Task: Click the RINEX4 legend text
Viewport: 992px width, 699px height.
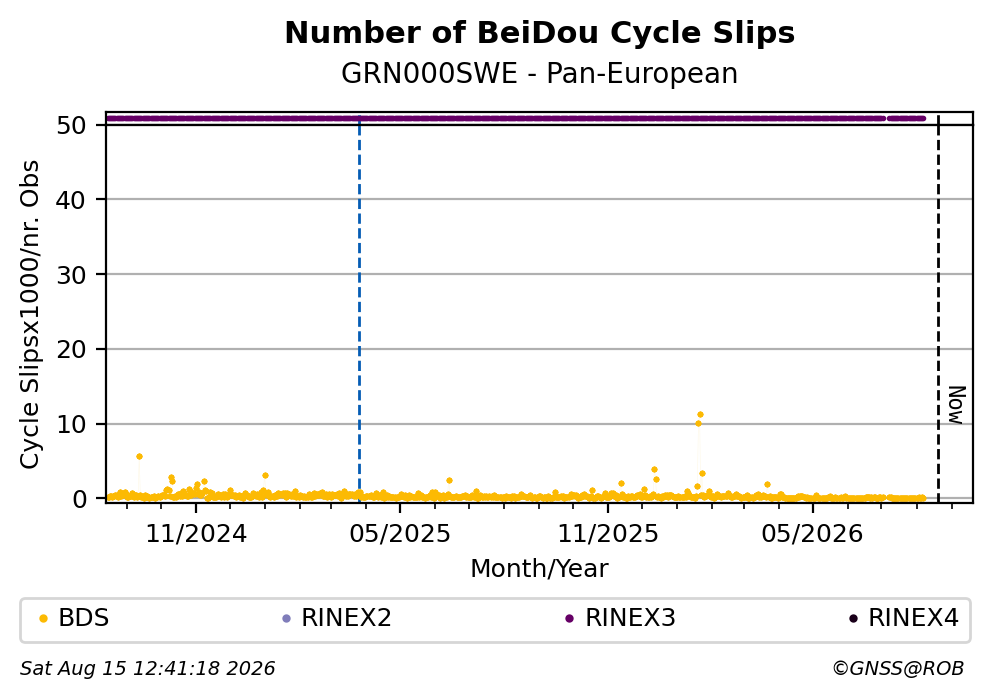Action: pyautogui.click(x=913, y=618)
